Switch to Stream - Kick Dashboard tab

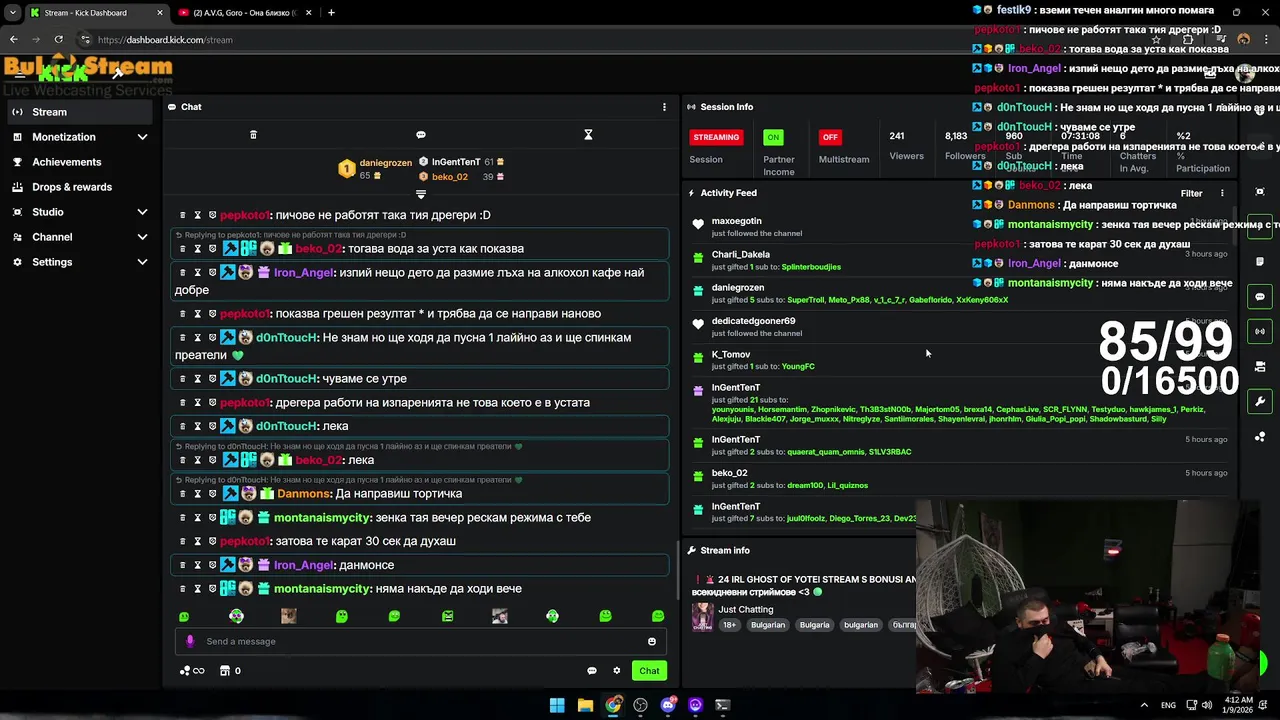click(95, 13)
